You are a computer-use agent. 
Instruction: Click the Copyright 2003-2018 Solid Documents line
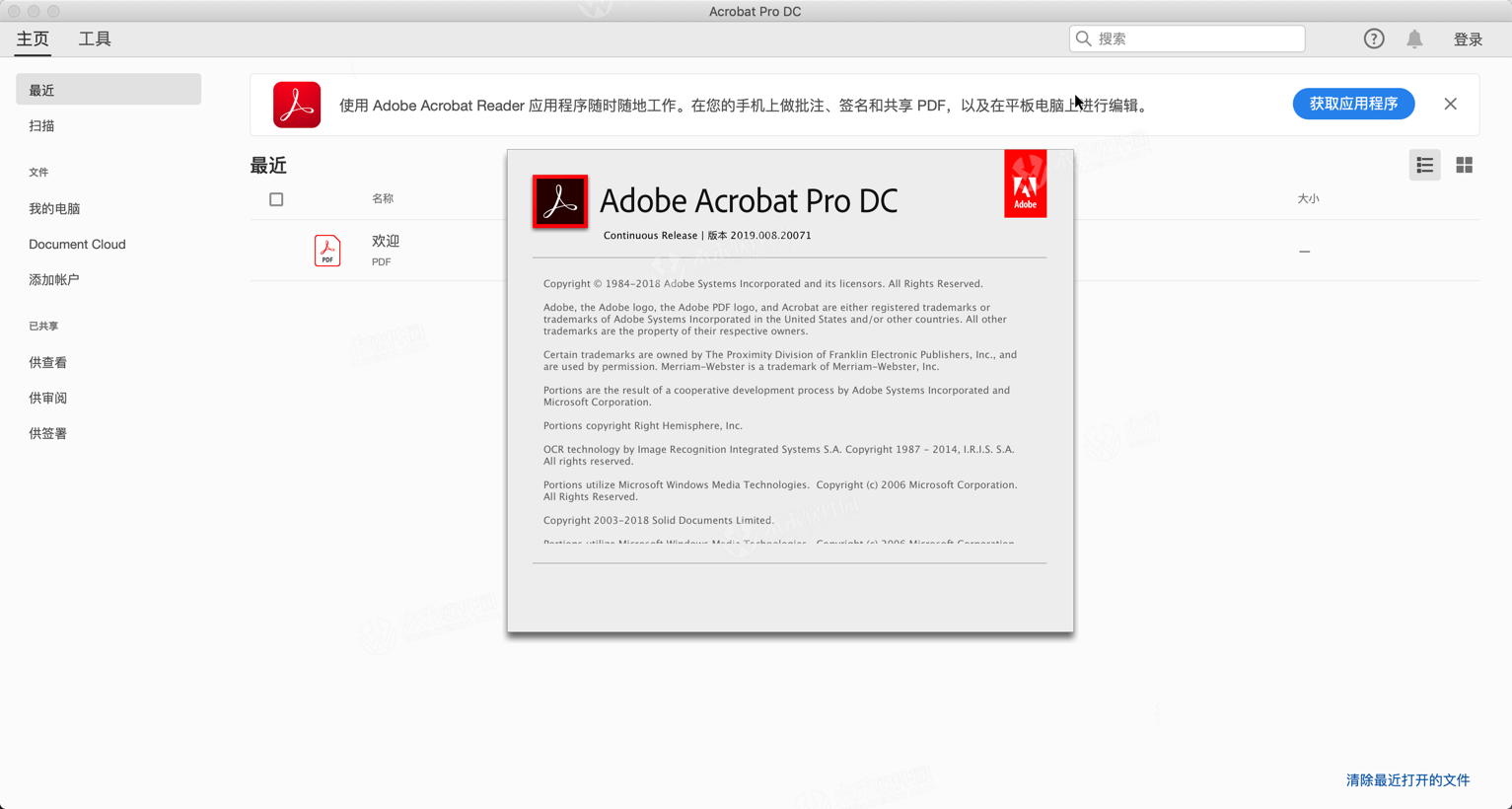pos(659,520)
